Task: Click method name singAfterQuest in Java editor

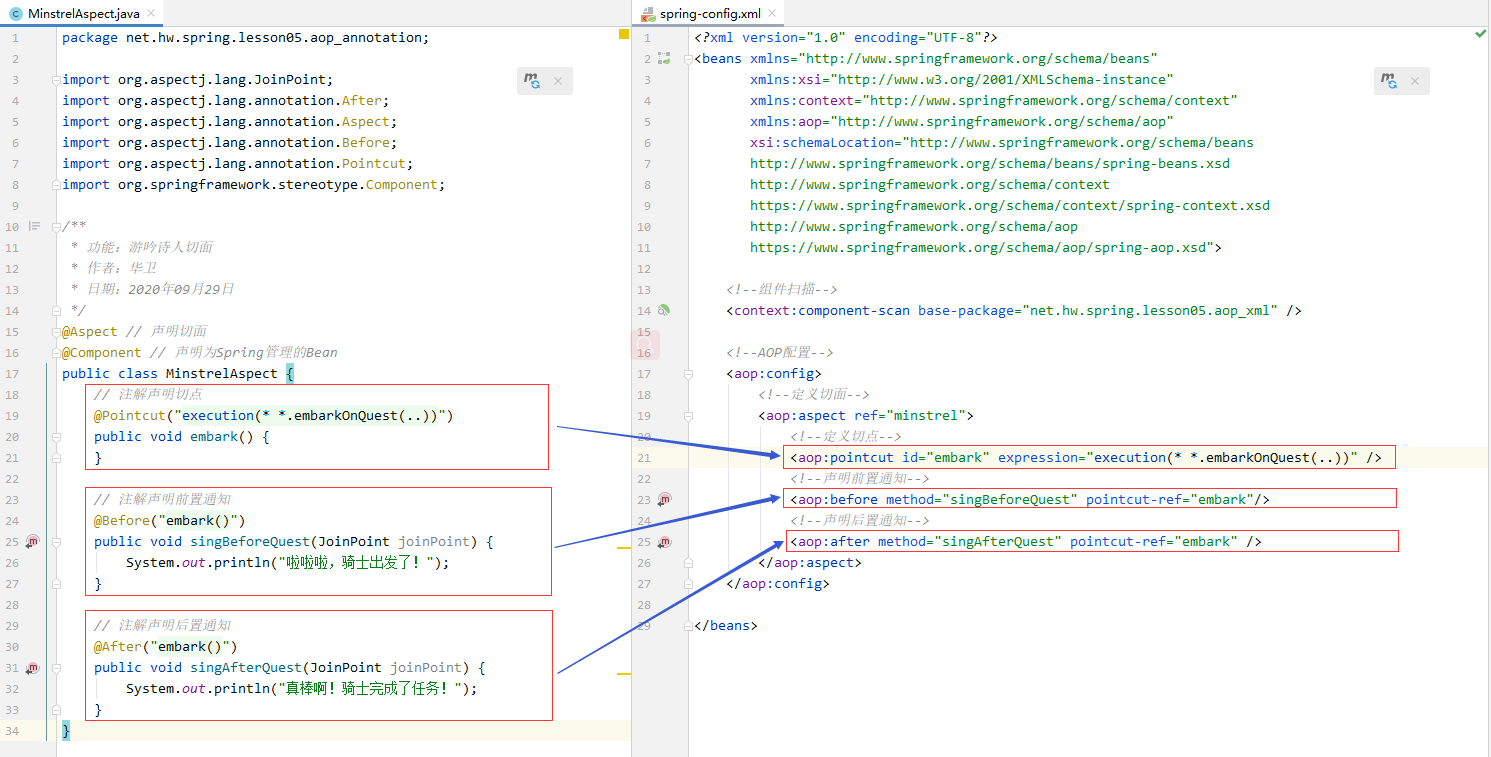Action: (246, 667)
